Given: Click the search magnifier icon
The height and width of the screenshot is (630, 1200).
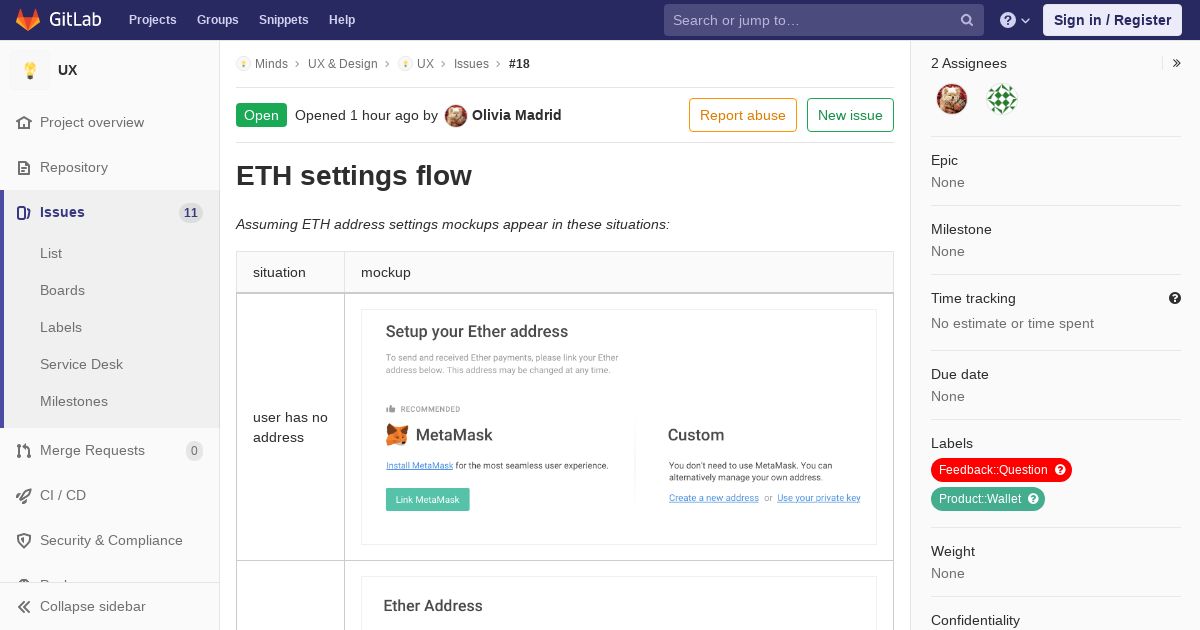Looking at the screenshot, I should click(x=967, y=20).
